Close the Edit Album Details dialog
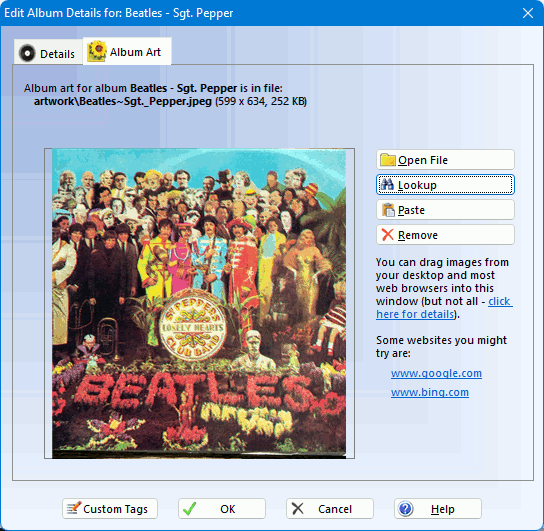Image resolution: width=544 pixels, height=531 pixels. 528,13
